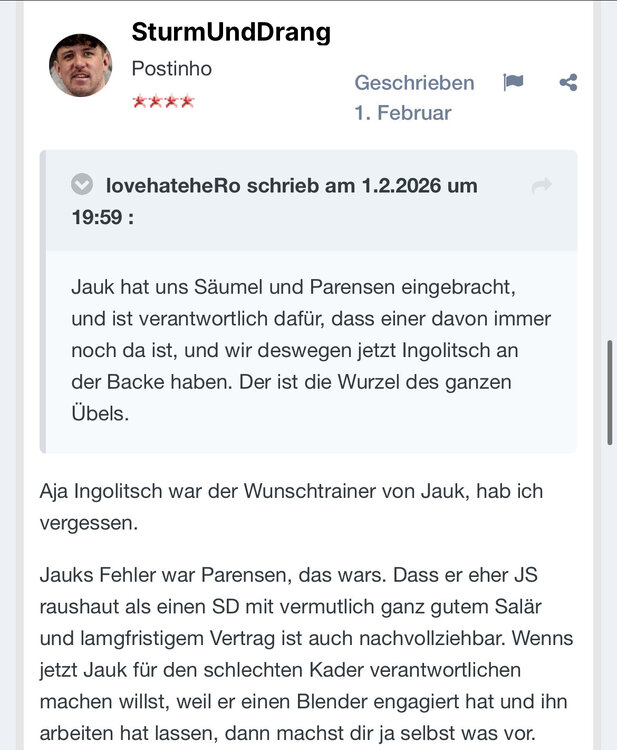The image size is (617, 750).
Task: Click 'lovehateheRo' name in the quote header
Action: (173, 186)
